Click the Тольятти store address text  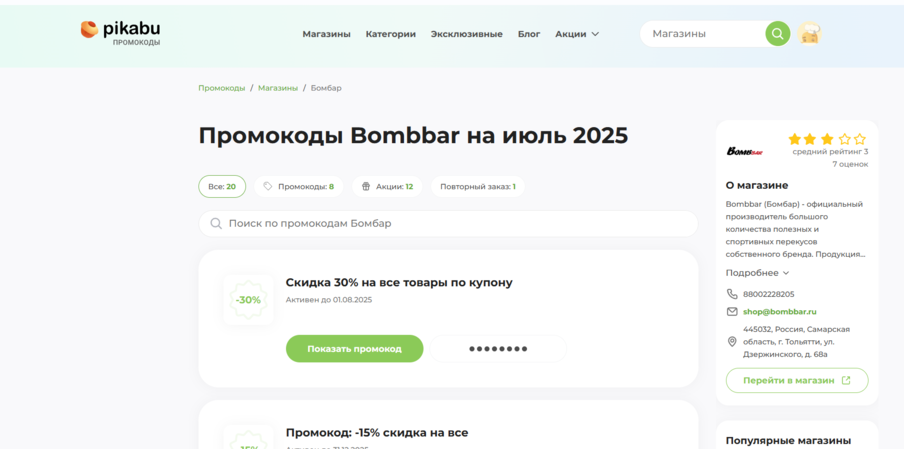pos(796,342)
